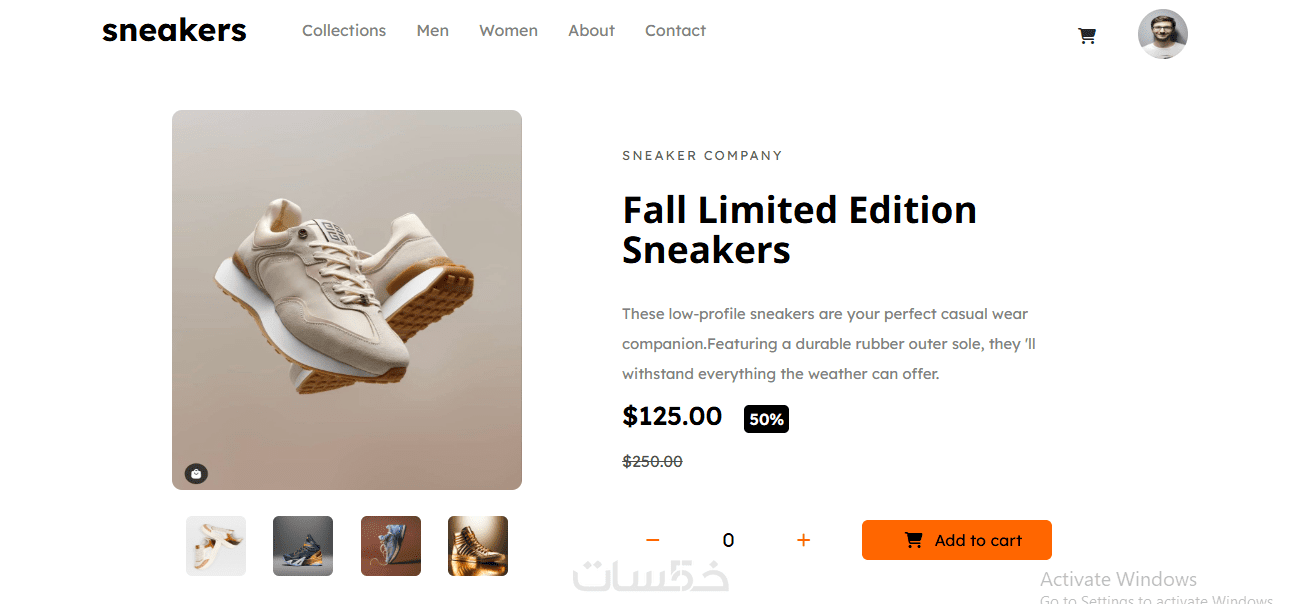Click the small bag icon on product image

click(x=196, y=473)
